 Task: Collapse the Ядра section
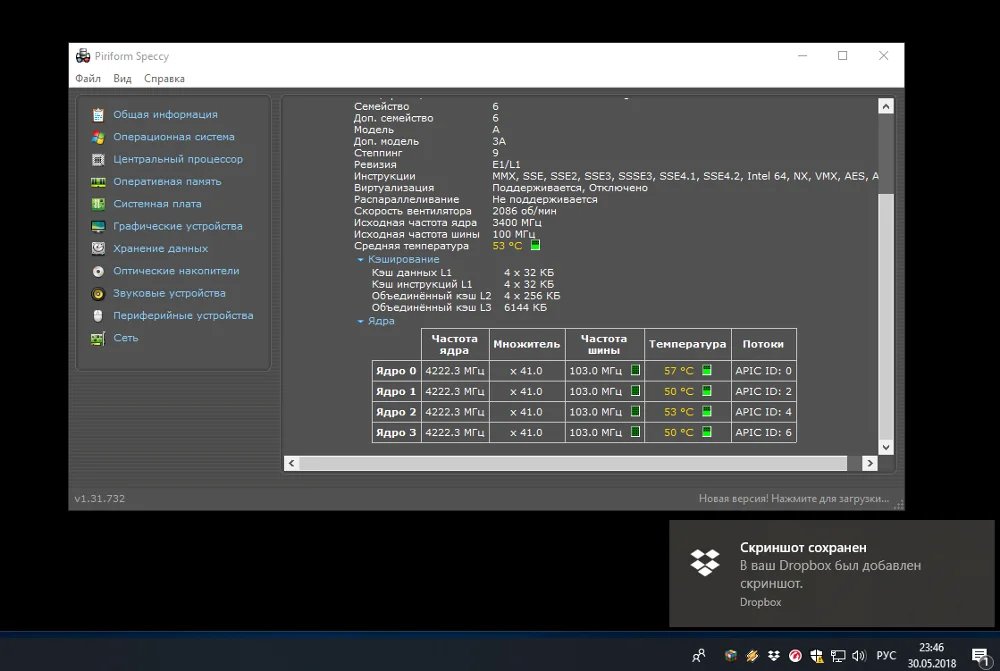click(x=361, y=322)
